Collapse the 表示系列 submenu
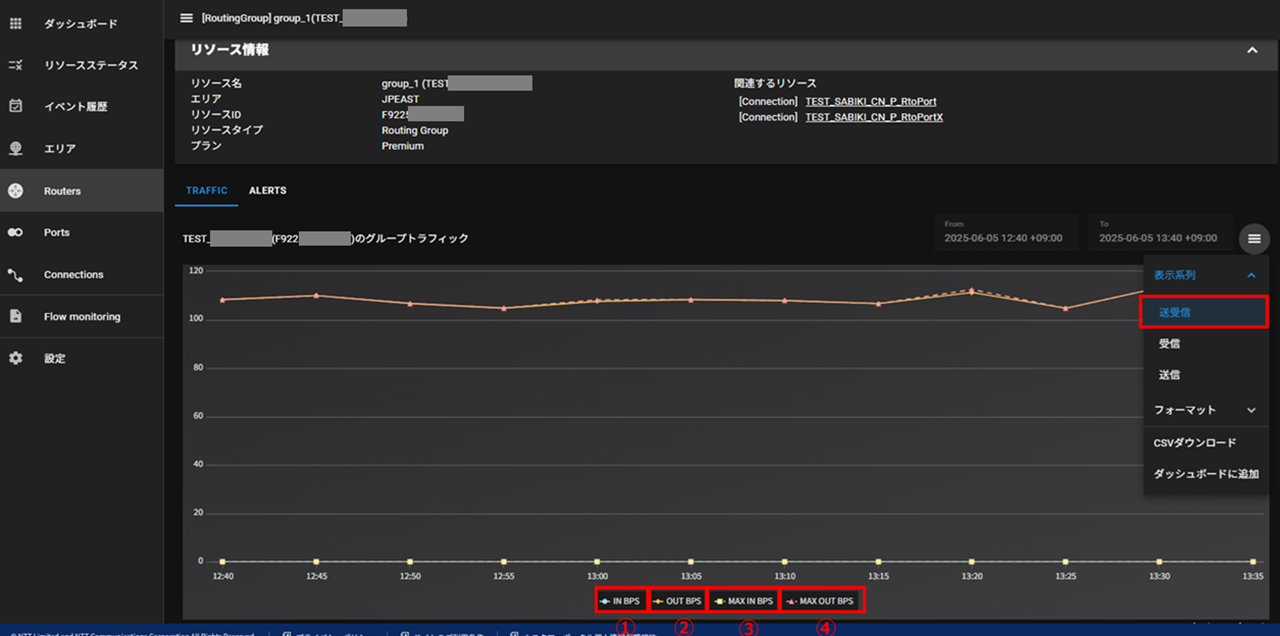 [x=1250, y=275]
